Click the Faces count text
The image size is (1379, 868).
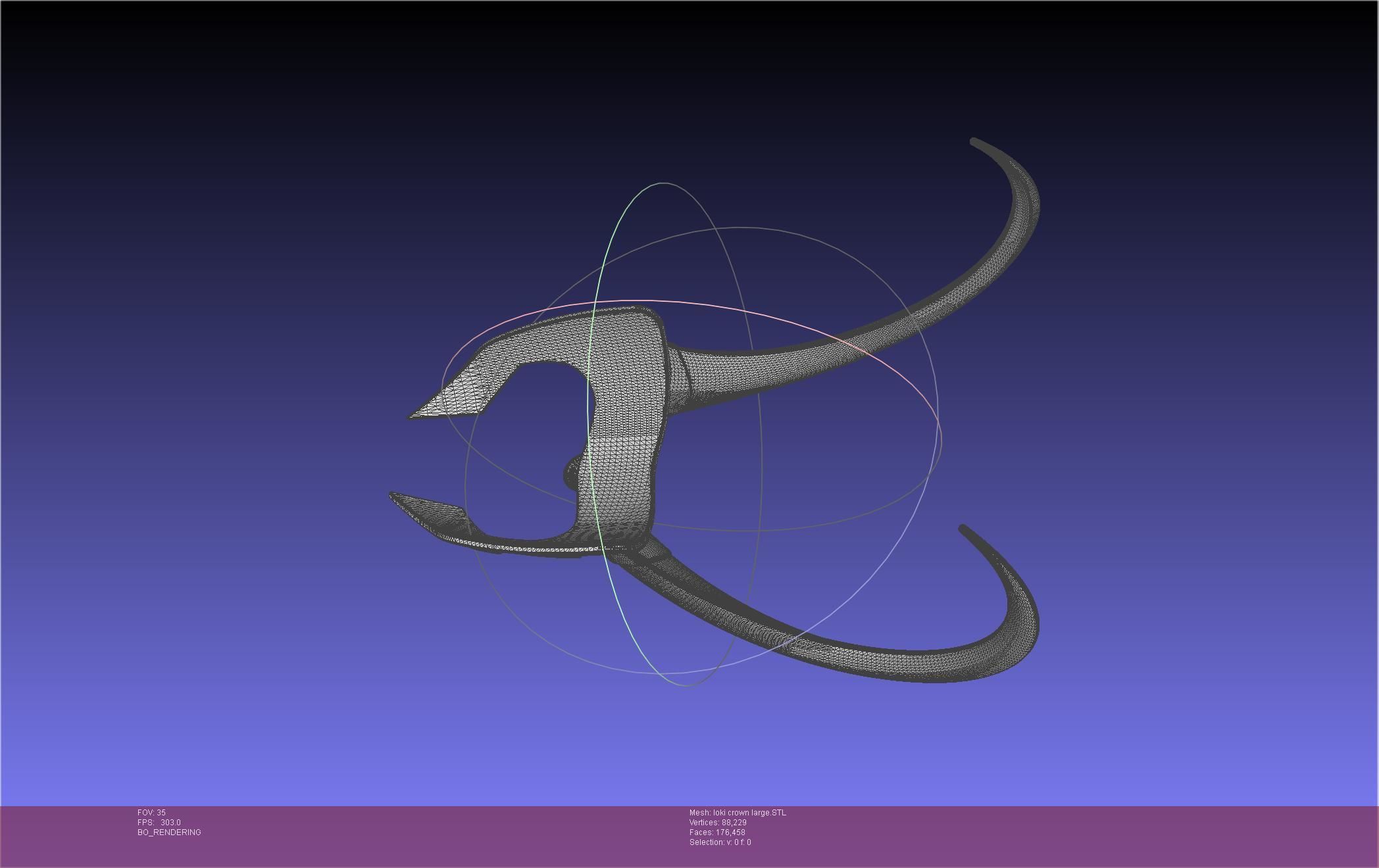click(717, 832)
